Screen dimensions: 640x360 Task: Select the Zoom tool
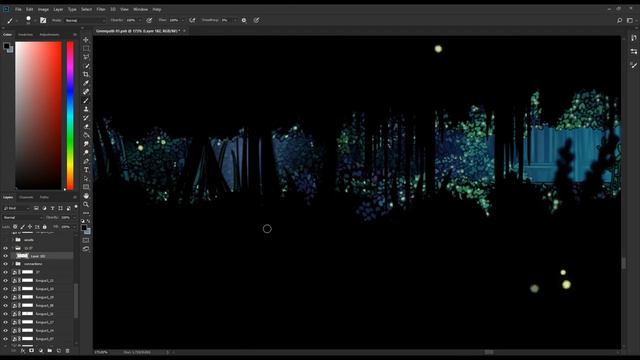click(86, 204)
